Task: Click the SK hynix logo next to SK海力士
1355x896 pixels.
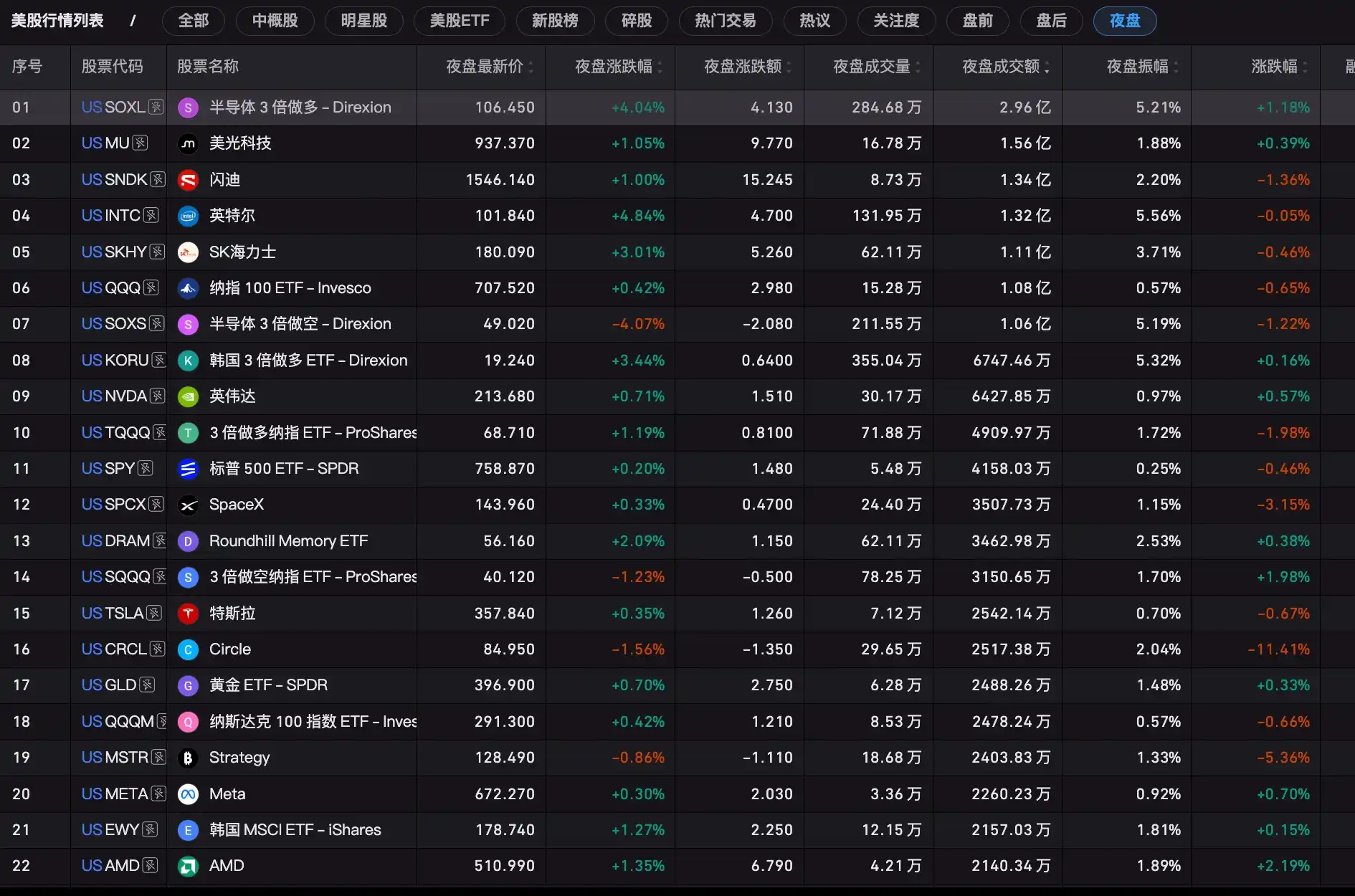Action: click(x=188, y=252)
